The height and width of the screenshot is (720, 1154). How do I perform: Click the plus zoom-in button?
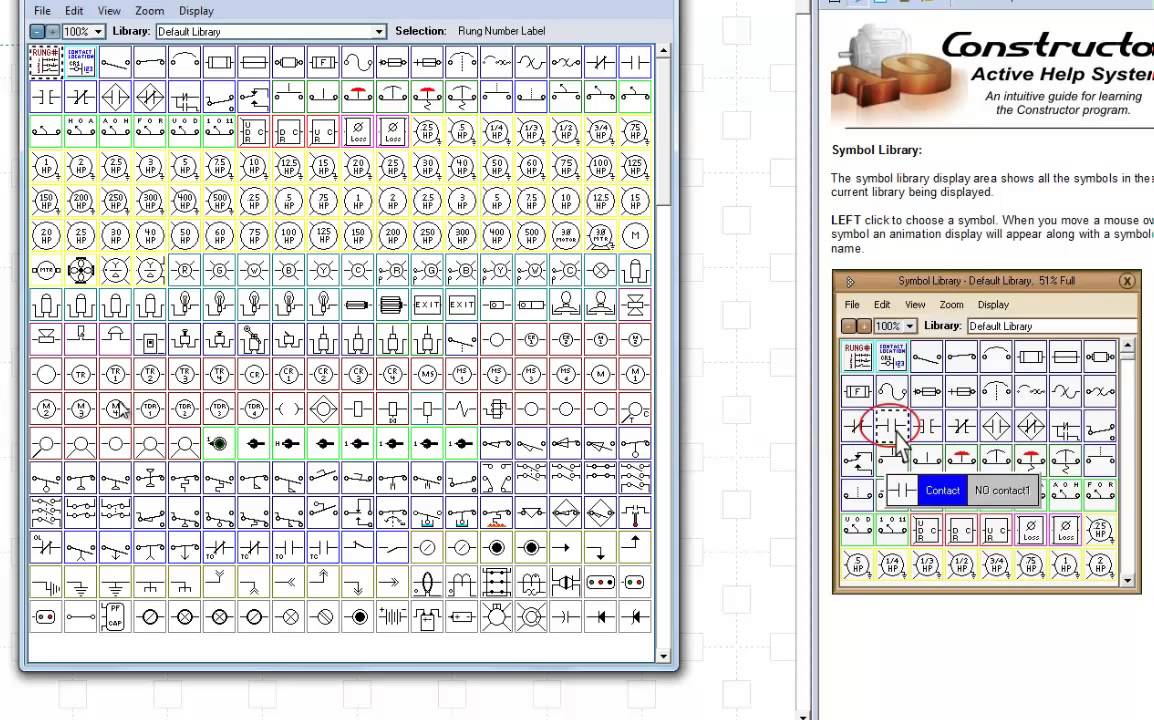click(x=52, y=31)
